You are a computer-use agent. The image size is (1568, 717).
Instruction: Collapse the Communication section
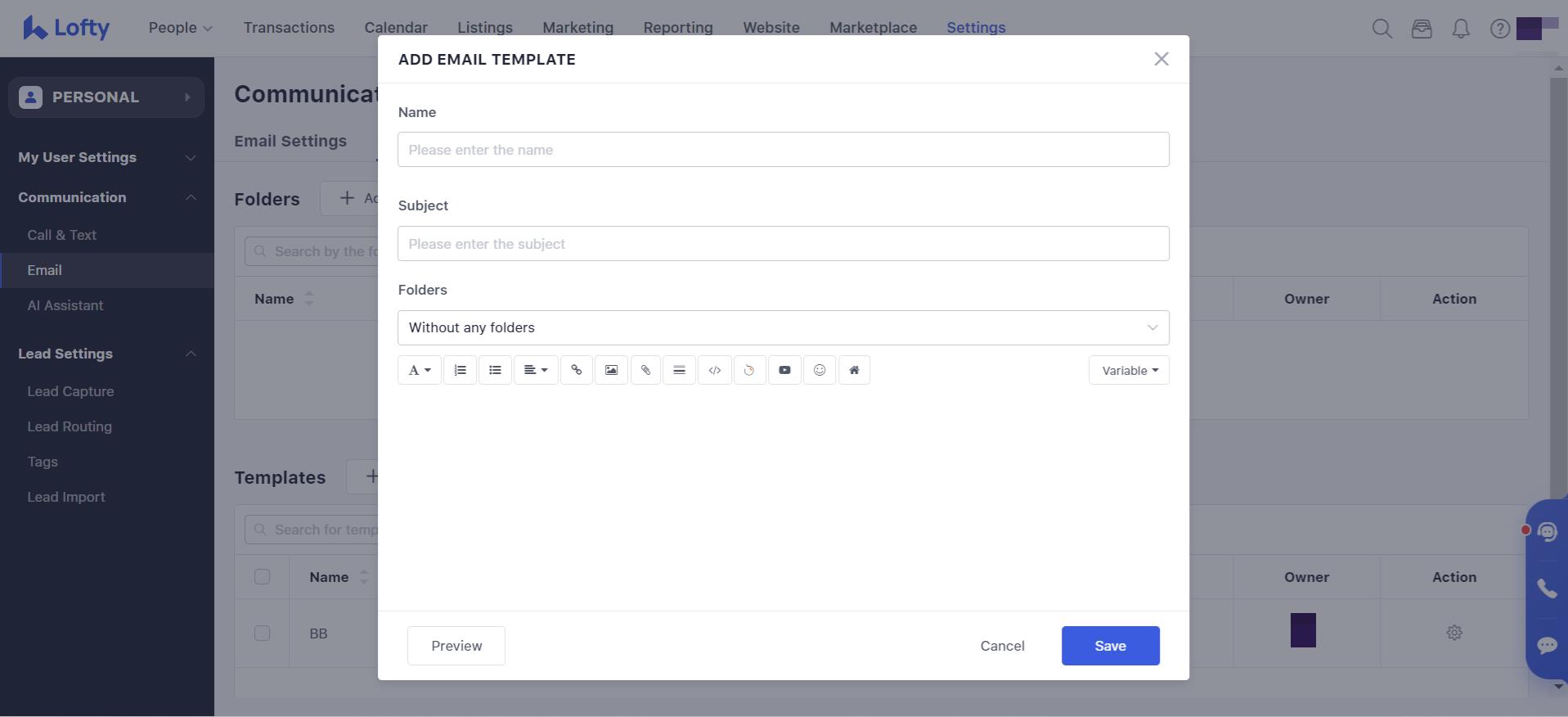(x=107, y=197)
